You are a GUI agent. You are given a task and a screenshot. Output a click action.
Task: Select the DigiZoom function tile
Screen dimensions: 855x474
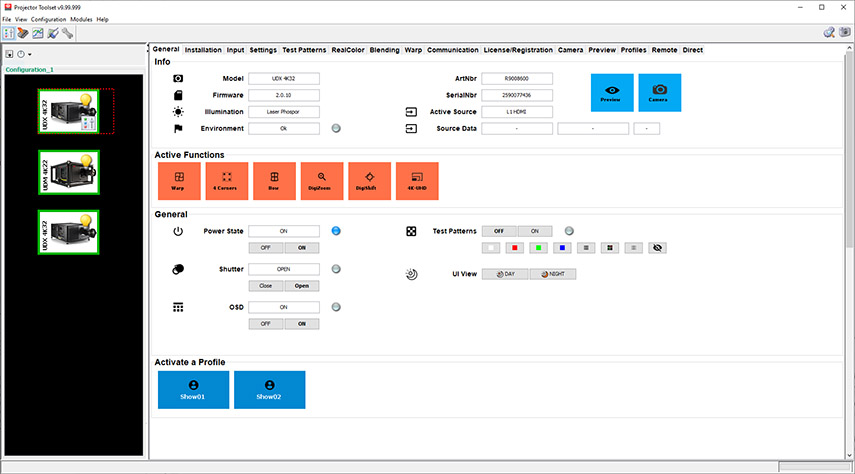(x=321, y=180)
